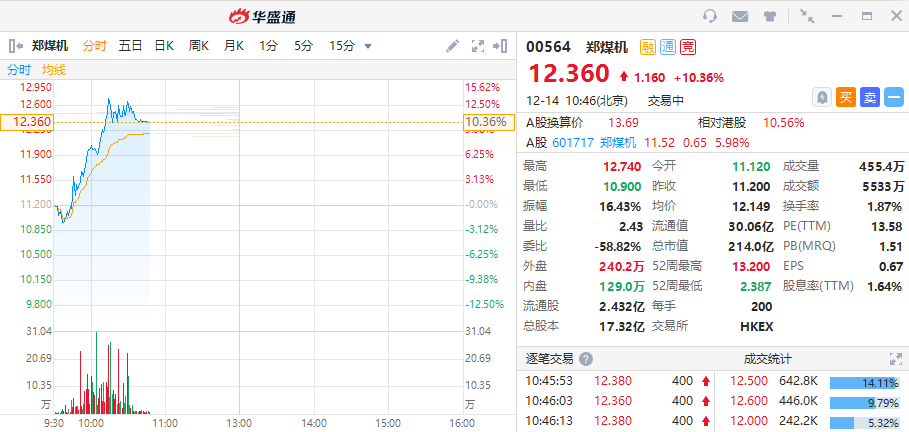This screenshot has width=909, height=432.
Task: Open the skin theme shirt icon
Action: (769, 16)
